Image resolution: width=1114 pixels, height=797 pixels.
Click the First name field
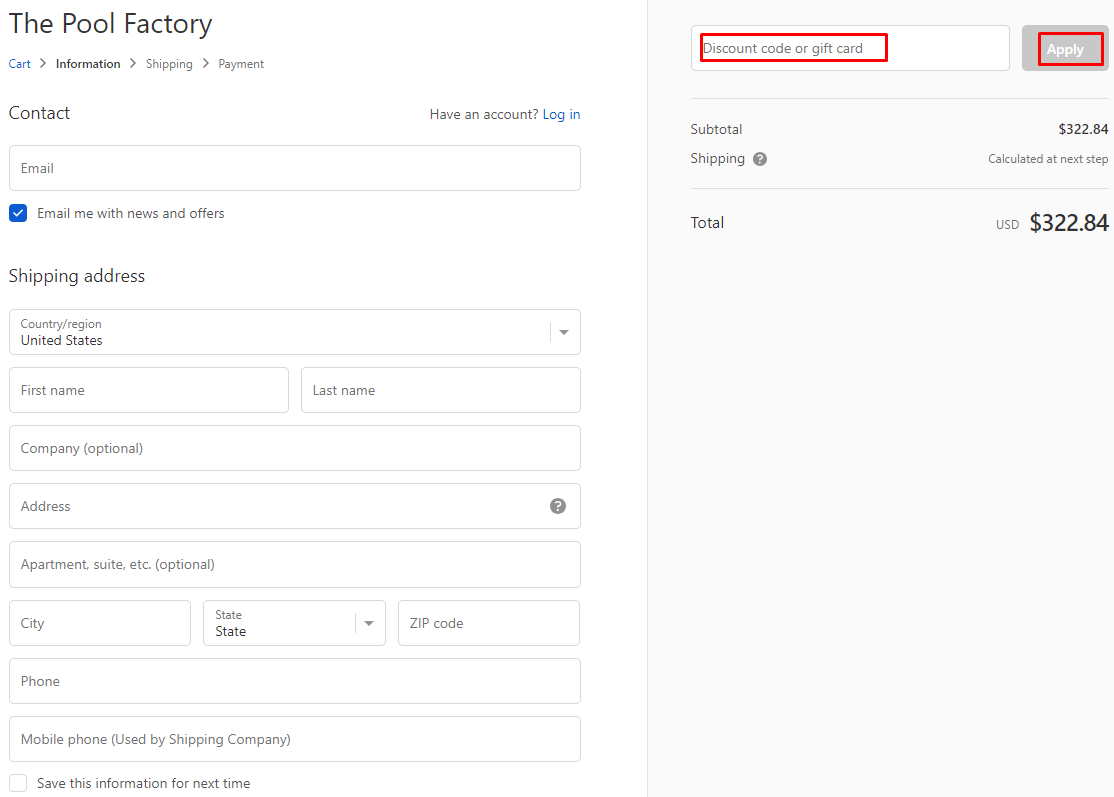pyautogui.click(x=148, y=390)
